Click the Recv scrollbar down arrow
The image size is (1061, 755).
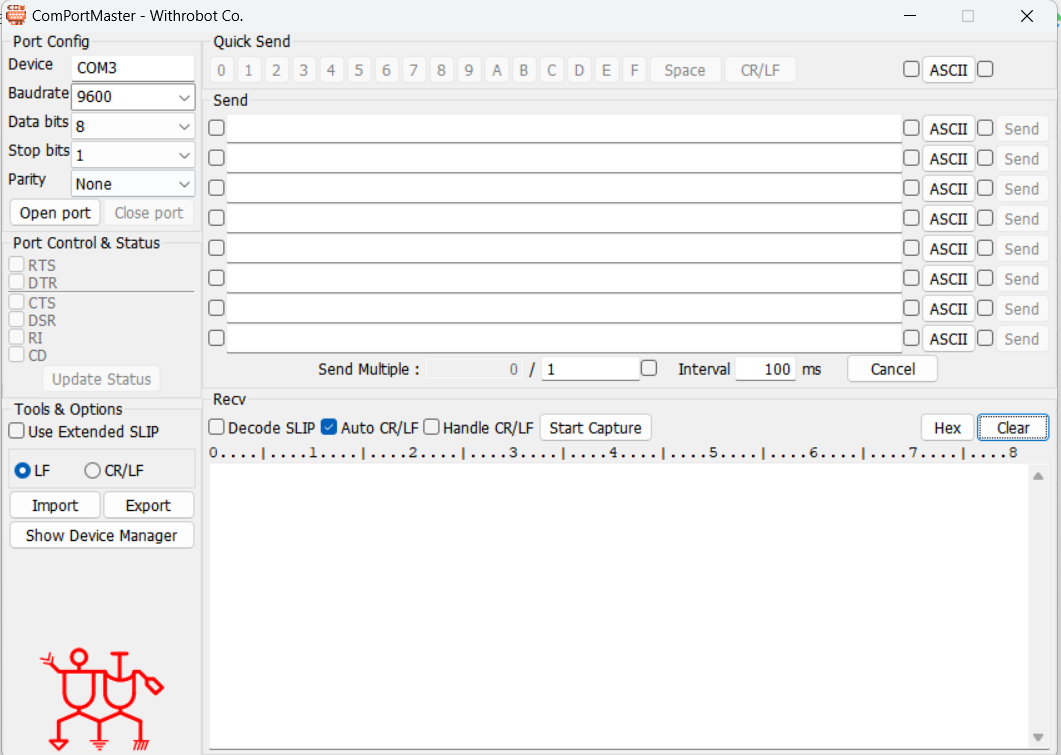[x=1038, y=737]
